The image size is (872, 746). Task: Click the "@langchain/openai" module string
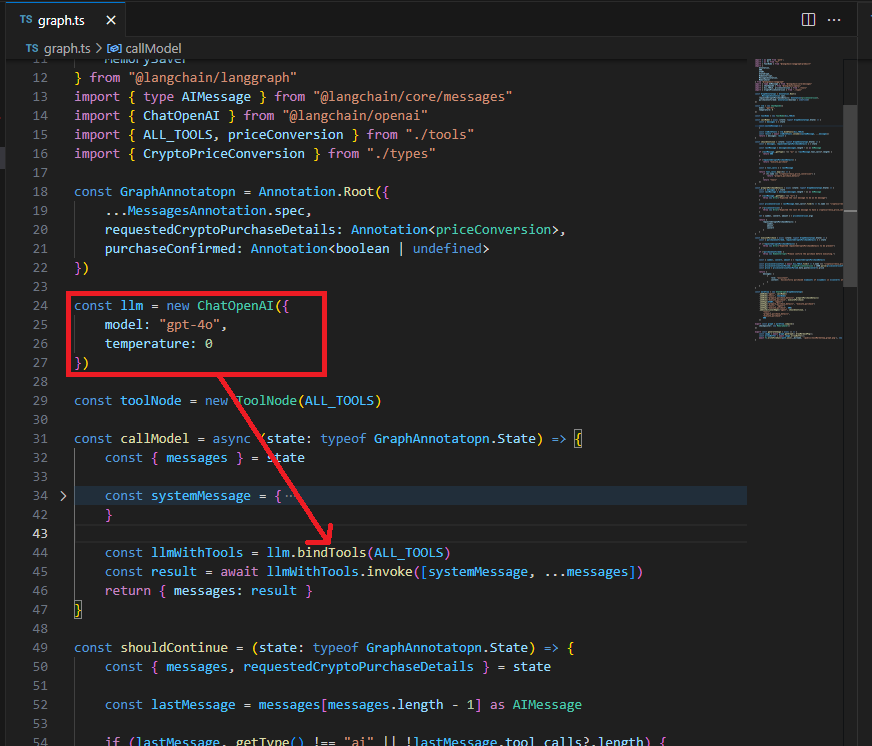point(355,115)
